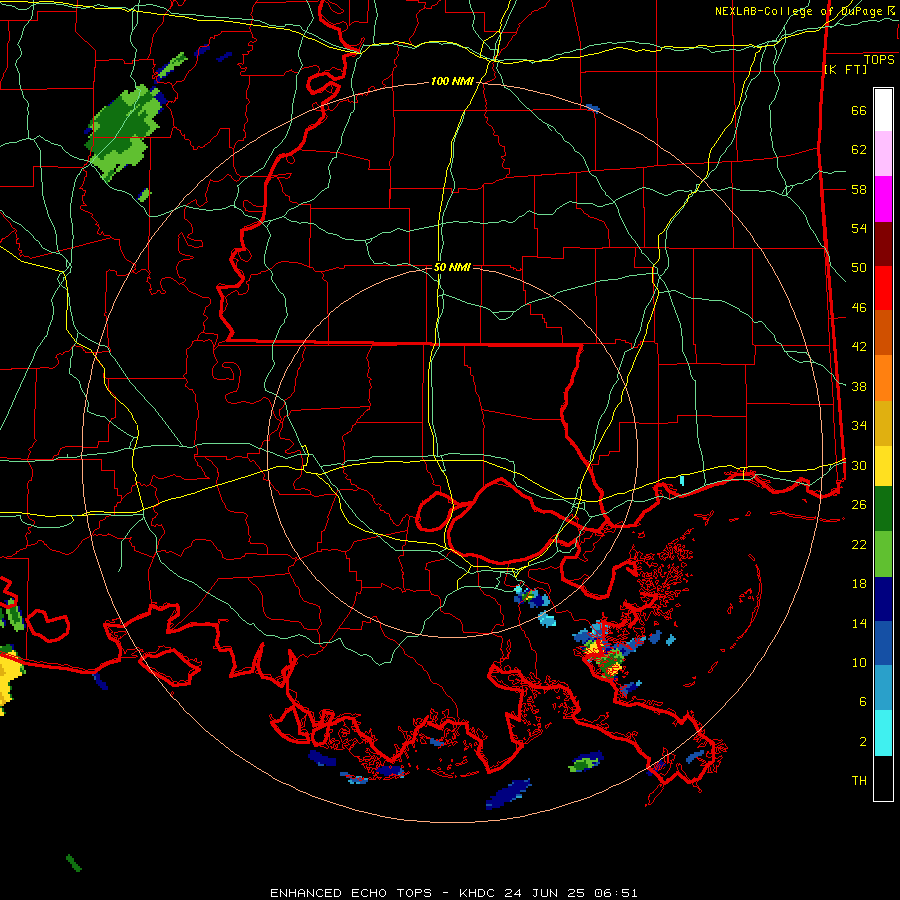The width and height of the screenshot is (900, 900).
Task: Click the yellow legend swatch near 30
Action: tap(883, 466)
